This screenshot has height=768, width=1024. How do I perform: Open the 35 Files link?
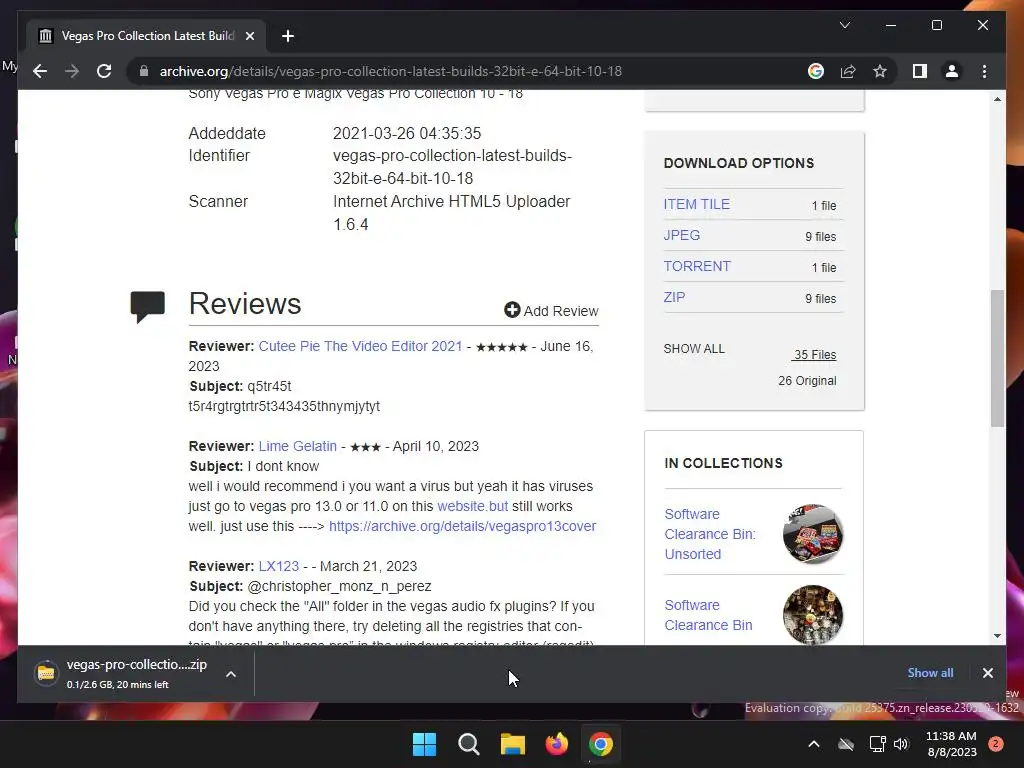pos(814,355)
